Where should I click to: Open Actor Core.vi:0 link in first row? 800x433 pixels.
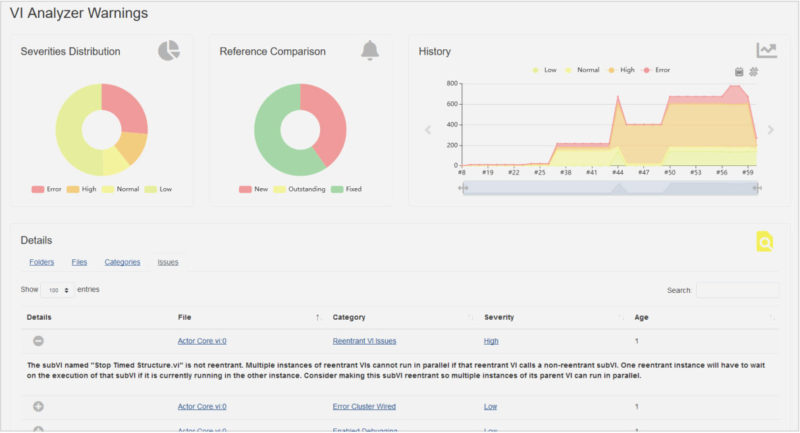[x=202, y=341]
